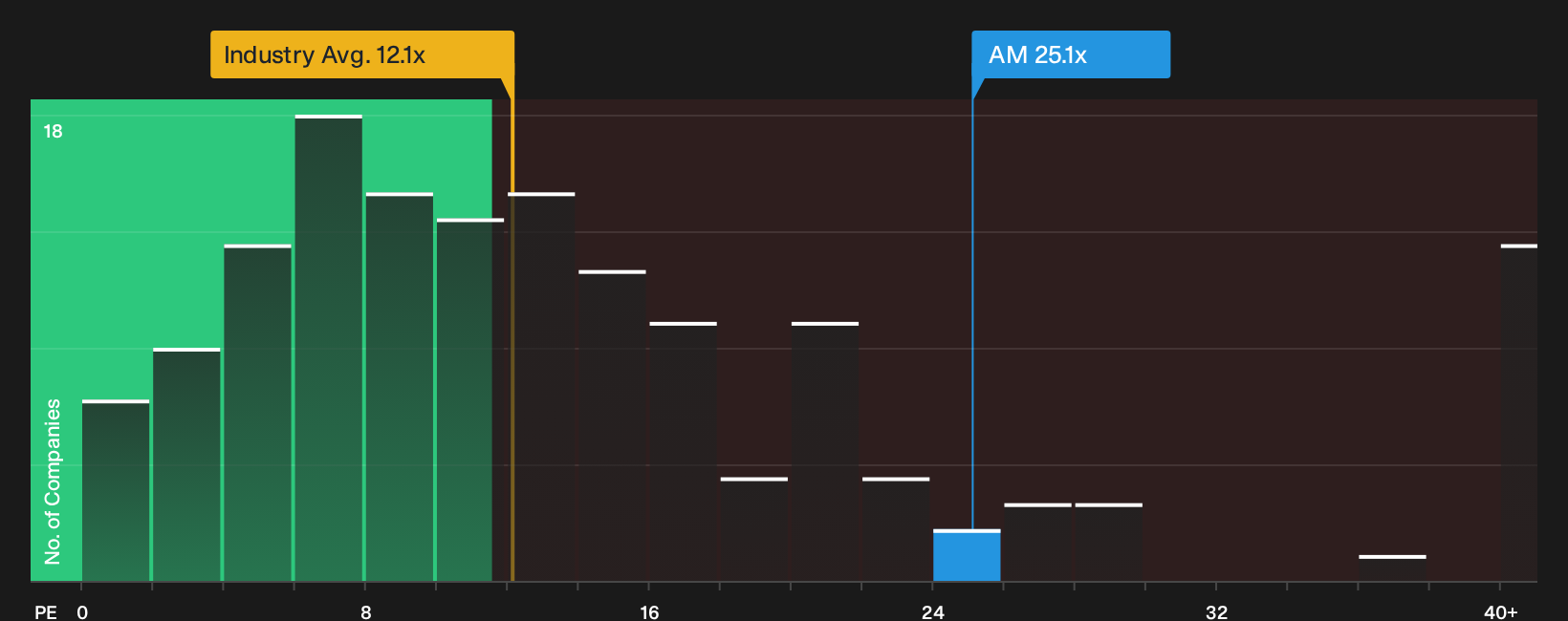Viewport: 1568px width, 621px height.
Task: Select the blue highlighted AM histogram bar
Action: (967, 555)
